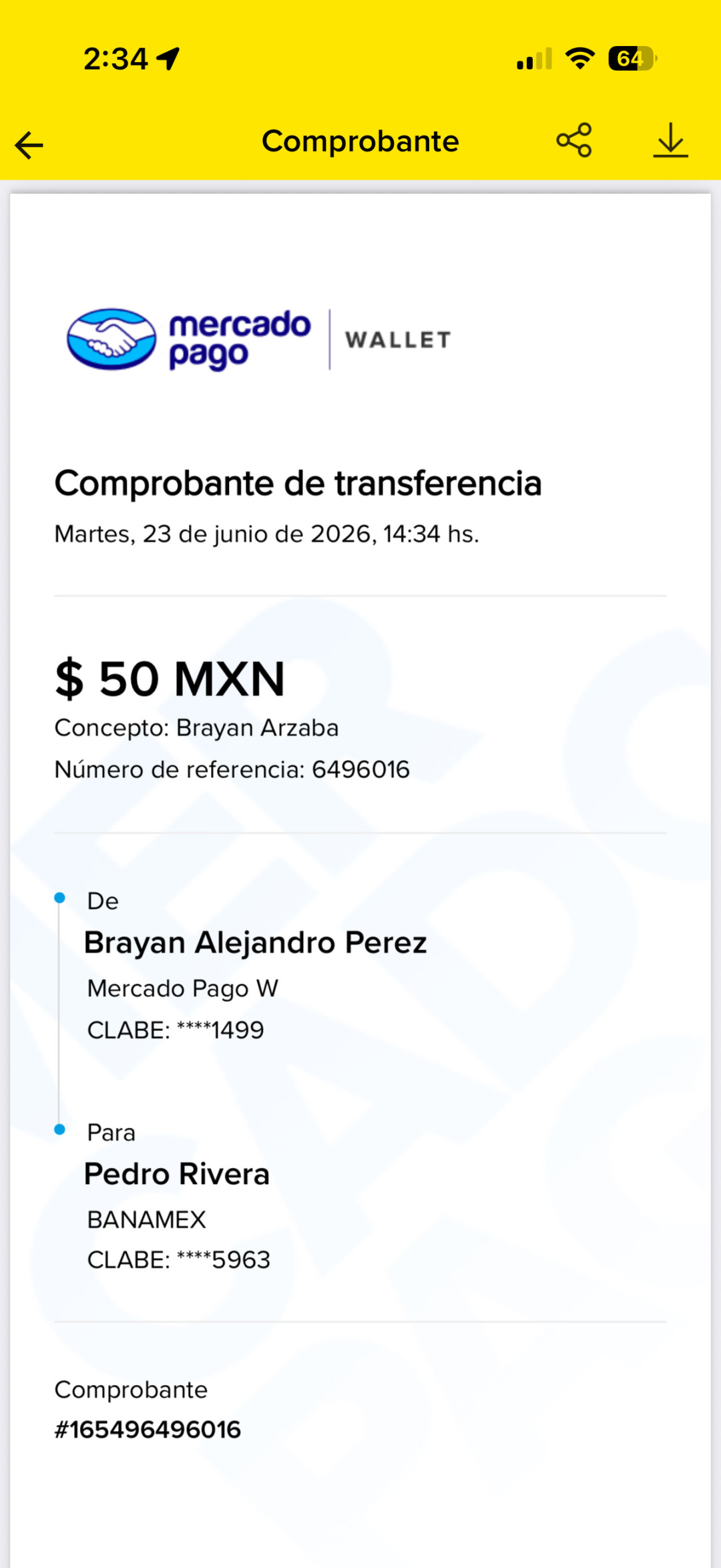Tap the cellular signal bars icon
The width and height of the screenshot is (721, 1568).
tap(534, 59)
